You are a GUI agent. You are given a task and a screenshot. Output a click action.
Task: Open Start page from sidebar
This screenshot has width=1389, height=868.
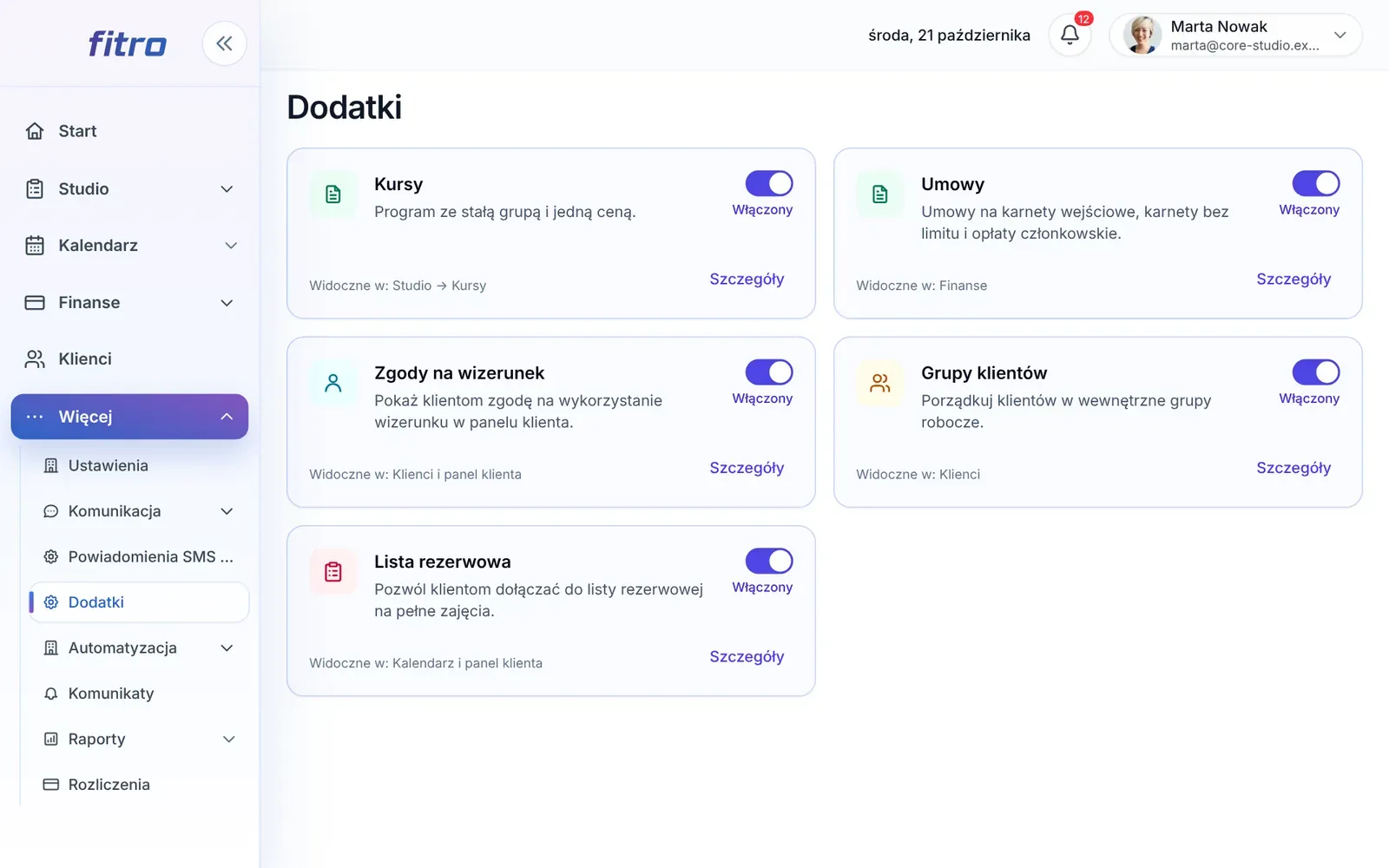129,131
